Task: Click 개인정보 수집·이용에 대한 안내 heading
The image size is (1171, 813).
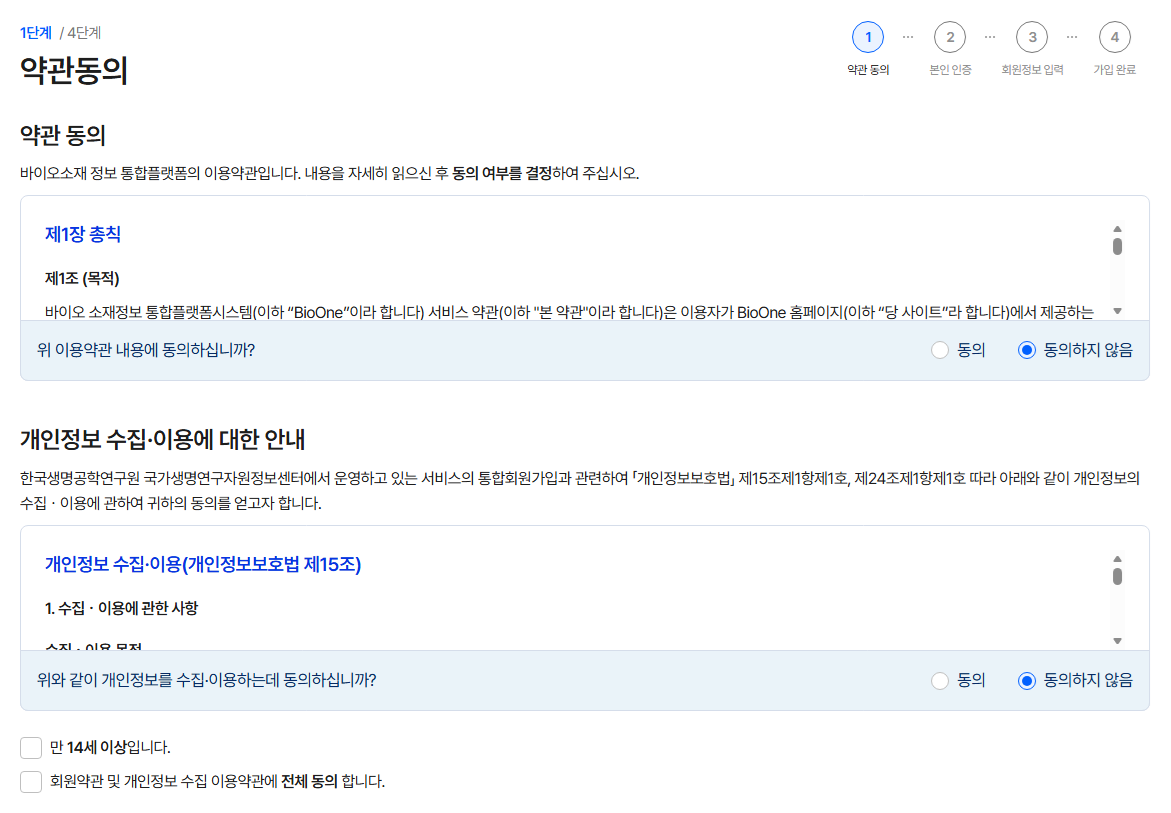Action: tap(163, 439)
